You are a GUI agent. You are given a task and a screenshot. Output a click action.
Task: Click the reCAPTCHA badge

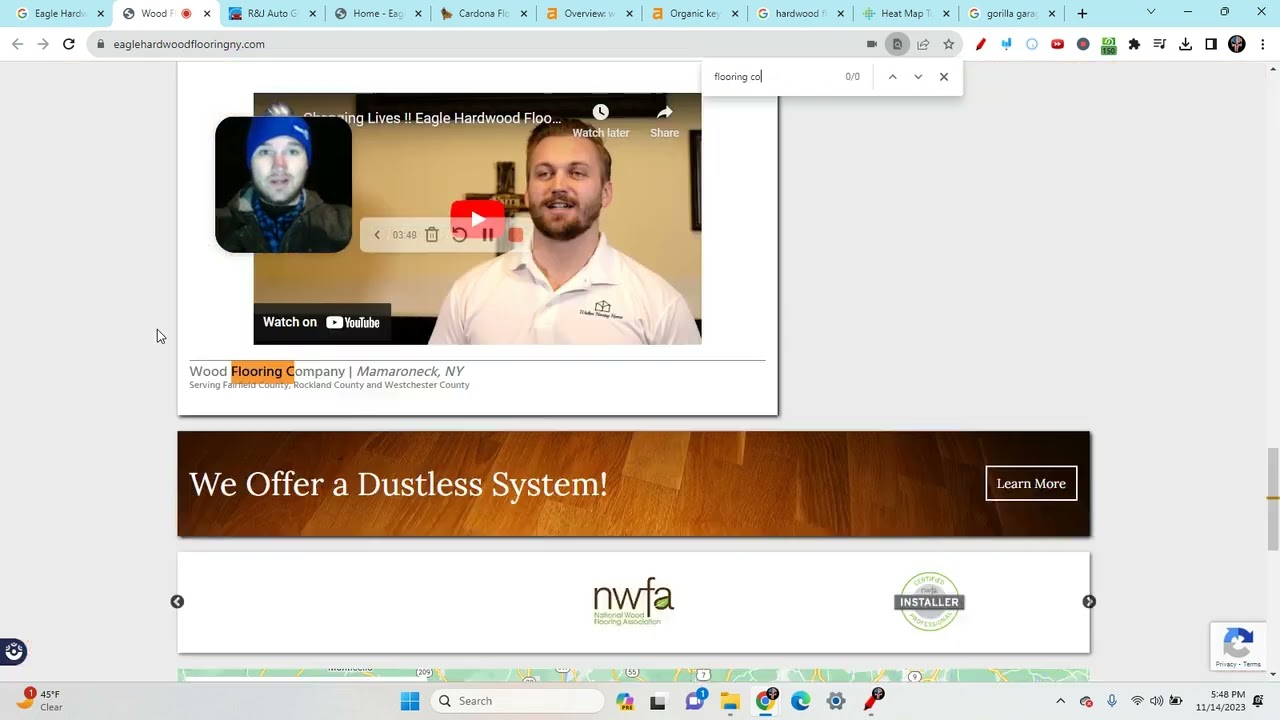tap(1238, 647)
